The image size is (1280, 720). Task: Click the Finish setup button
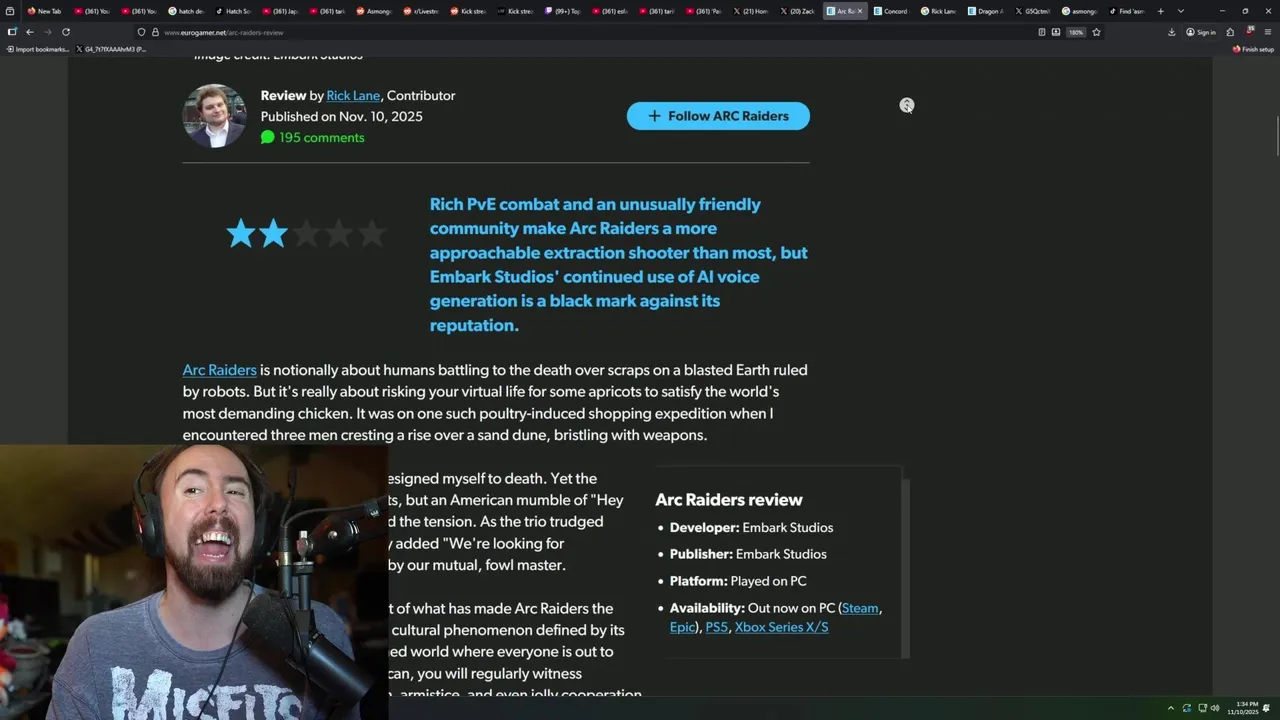click(x=1253, y=49)
